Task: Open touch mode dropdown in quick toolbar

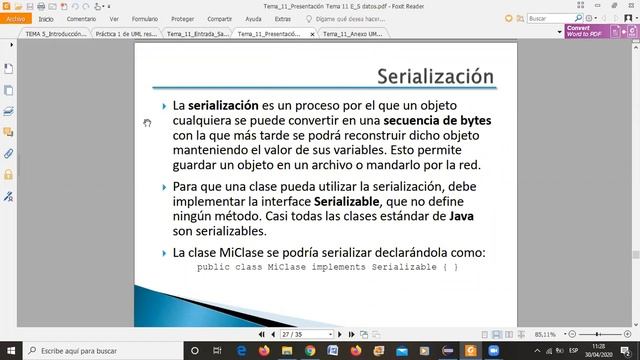Action: [99, 7]
